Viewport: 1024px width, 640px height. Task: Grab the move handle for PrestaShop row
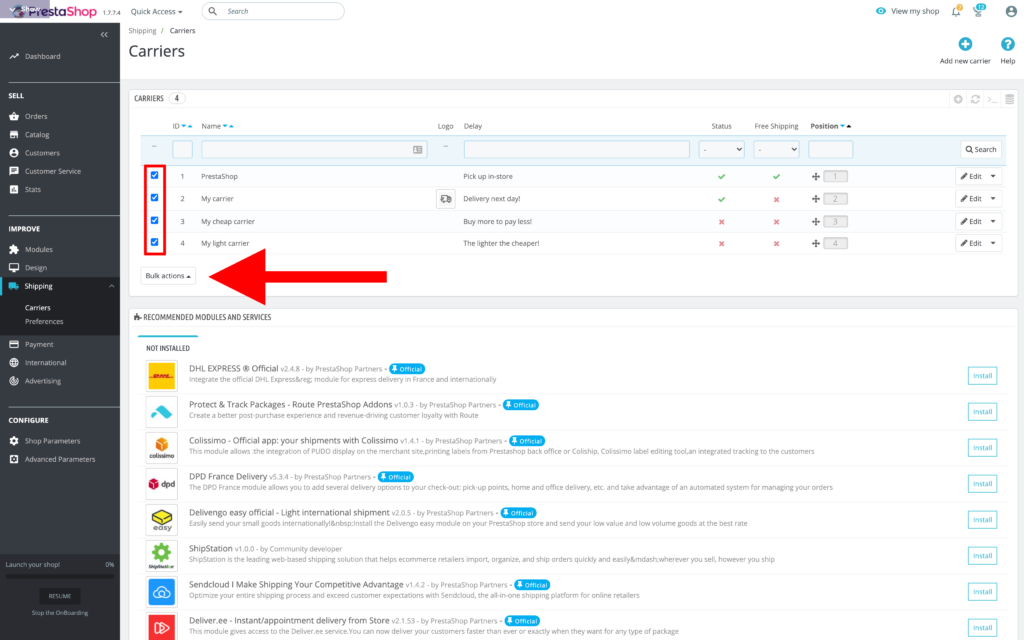816,176
